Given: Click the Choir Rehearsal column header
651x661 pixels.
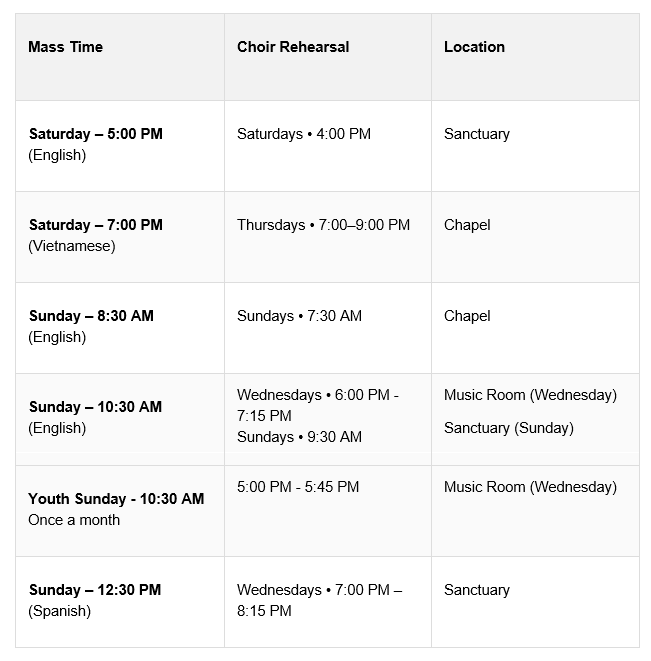Looking at the screenshot, I should 293,47.
